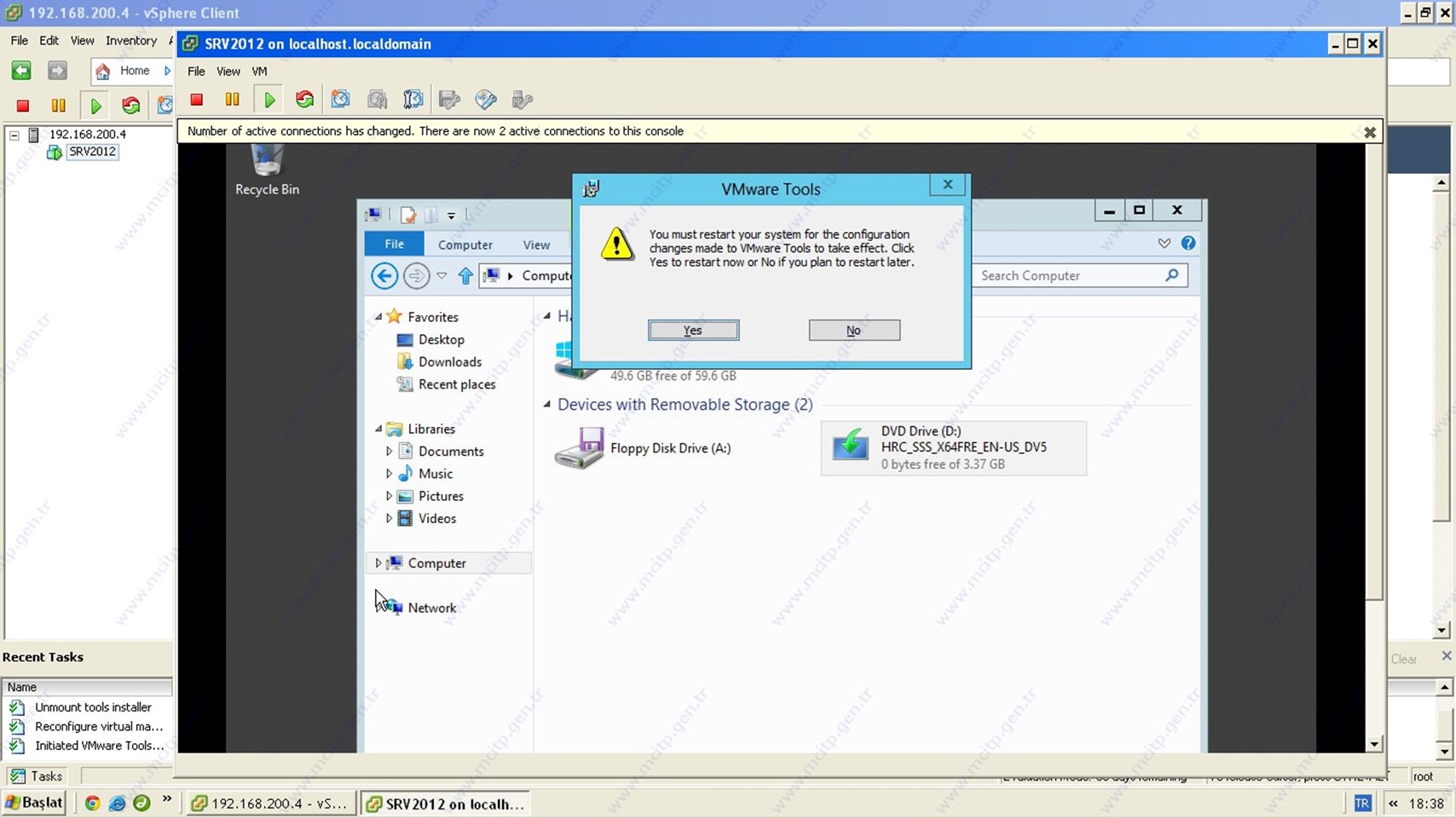Click Internet Explorer icon in taskbar quick launch
This screenshot has width=1456, height=818.
117,804
